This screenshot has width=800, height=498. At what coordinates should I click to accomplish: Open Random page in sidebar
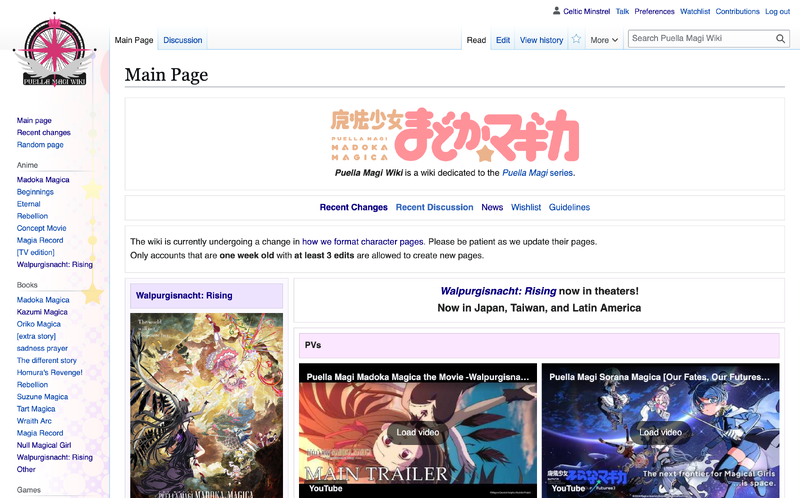(x=40, y=145)
